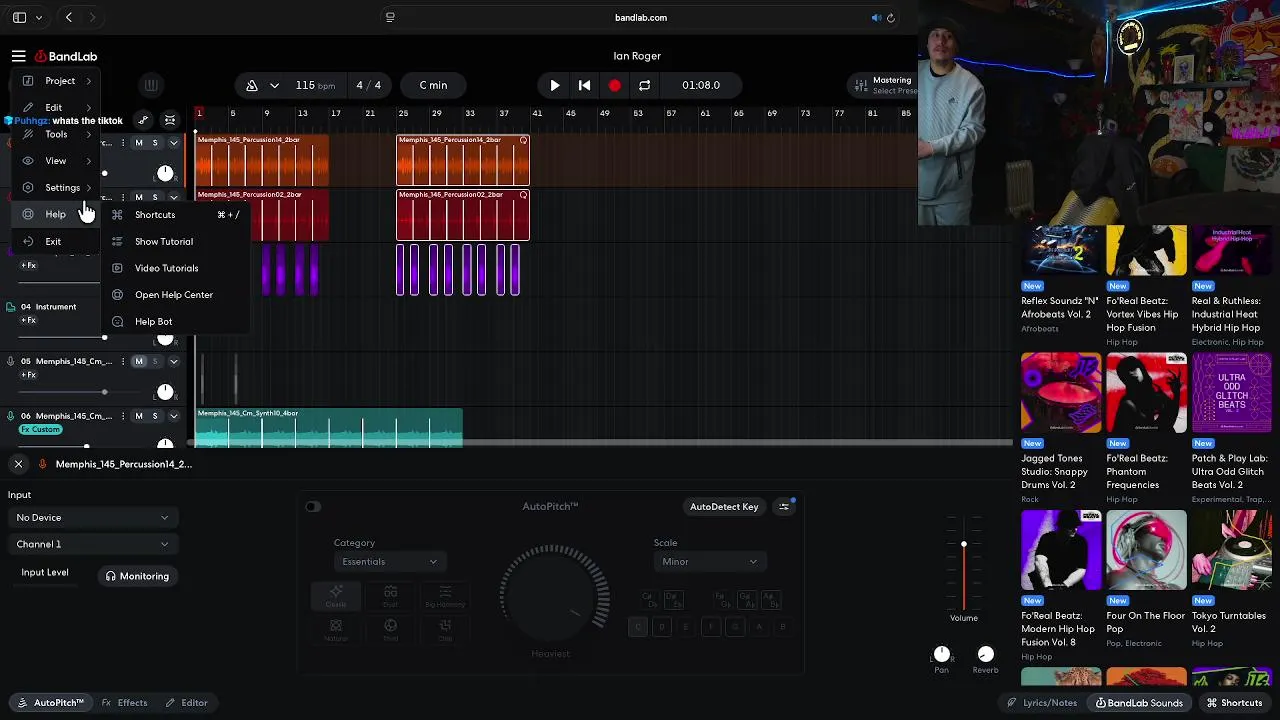Screen dimensions: 1280x720
Task: Click the Fx Custom badge on track 06
Action: (x=41, y=430)
